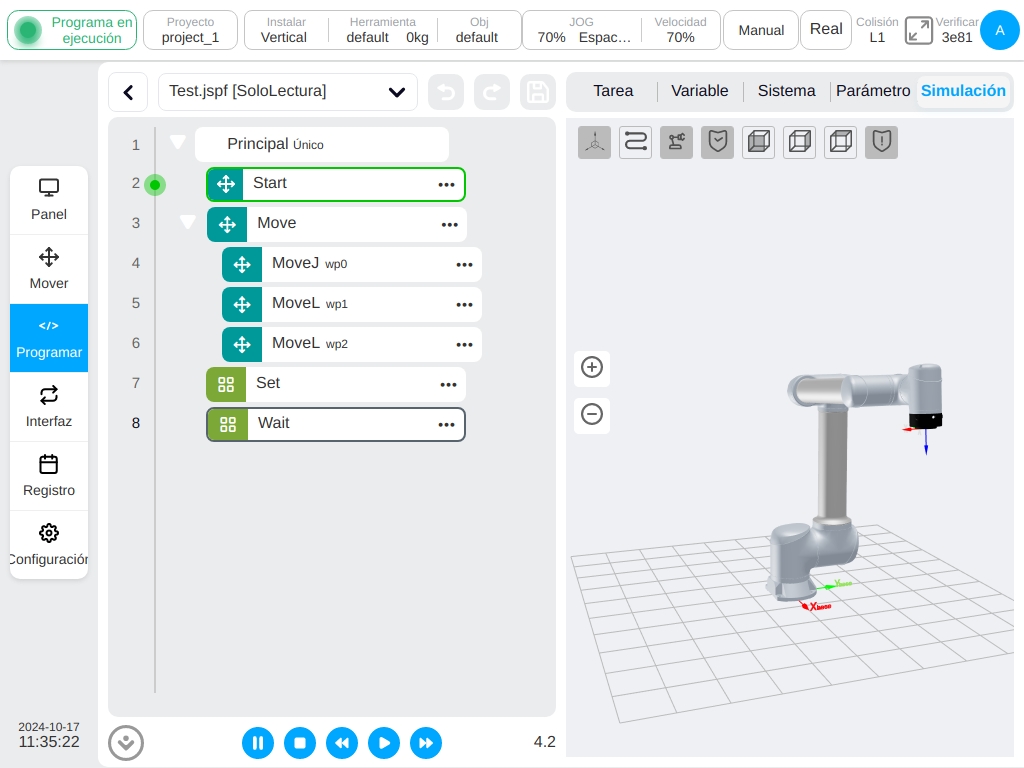Viewport: 1024px width, 768px height.
Task: Click the Programa en ejecución status button
Action: point(72,30)
